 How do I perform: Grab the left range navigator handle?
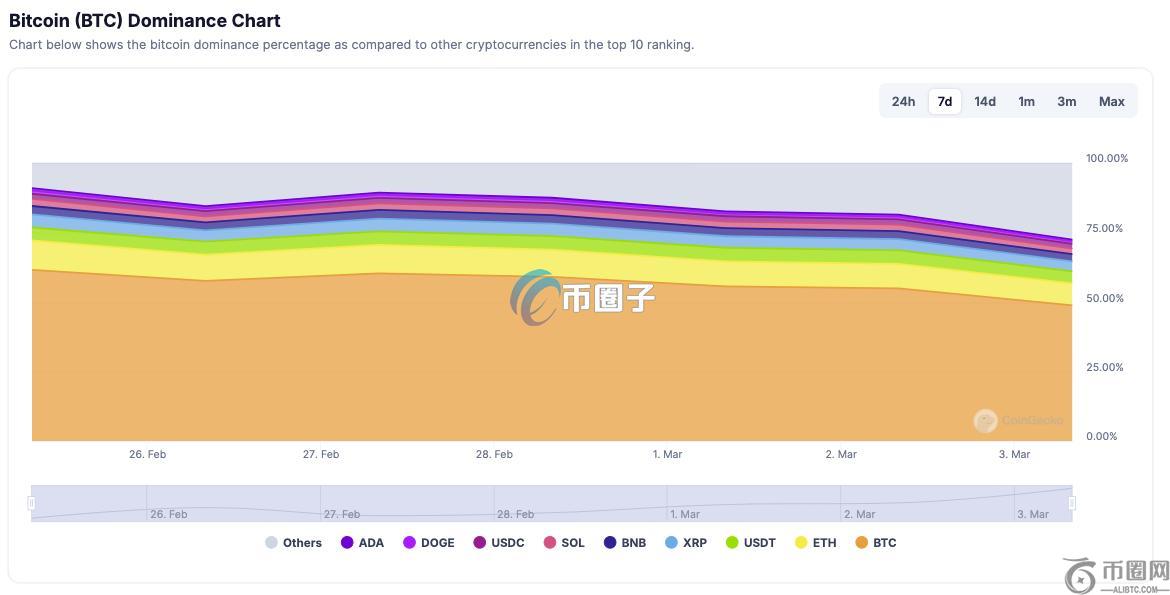point(32,503)
